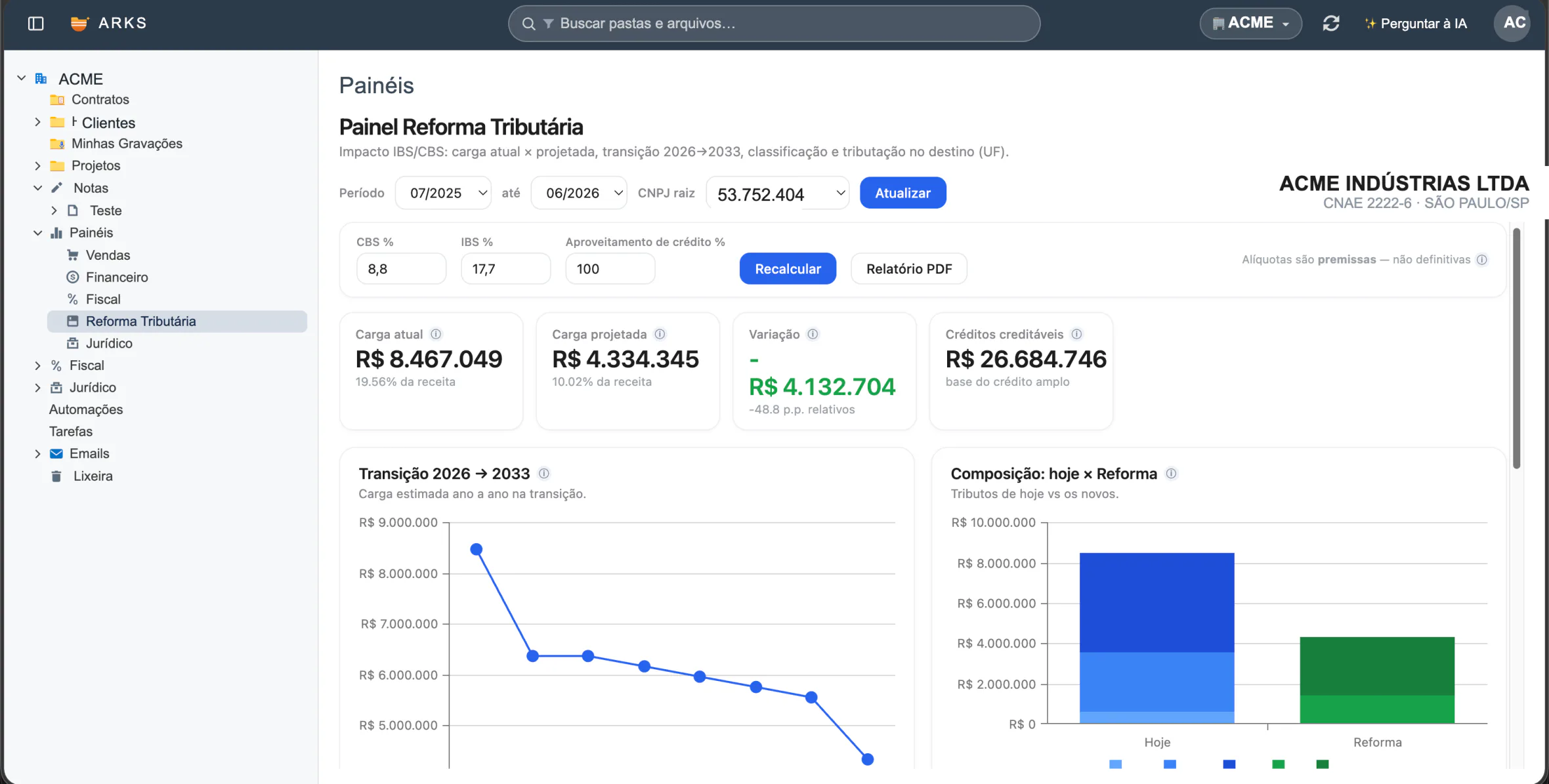Image resolution: width=1549 pixels, height=784 pixels.
Task: Expand the Emails section
Action: tap(37, 454)
